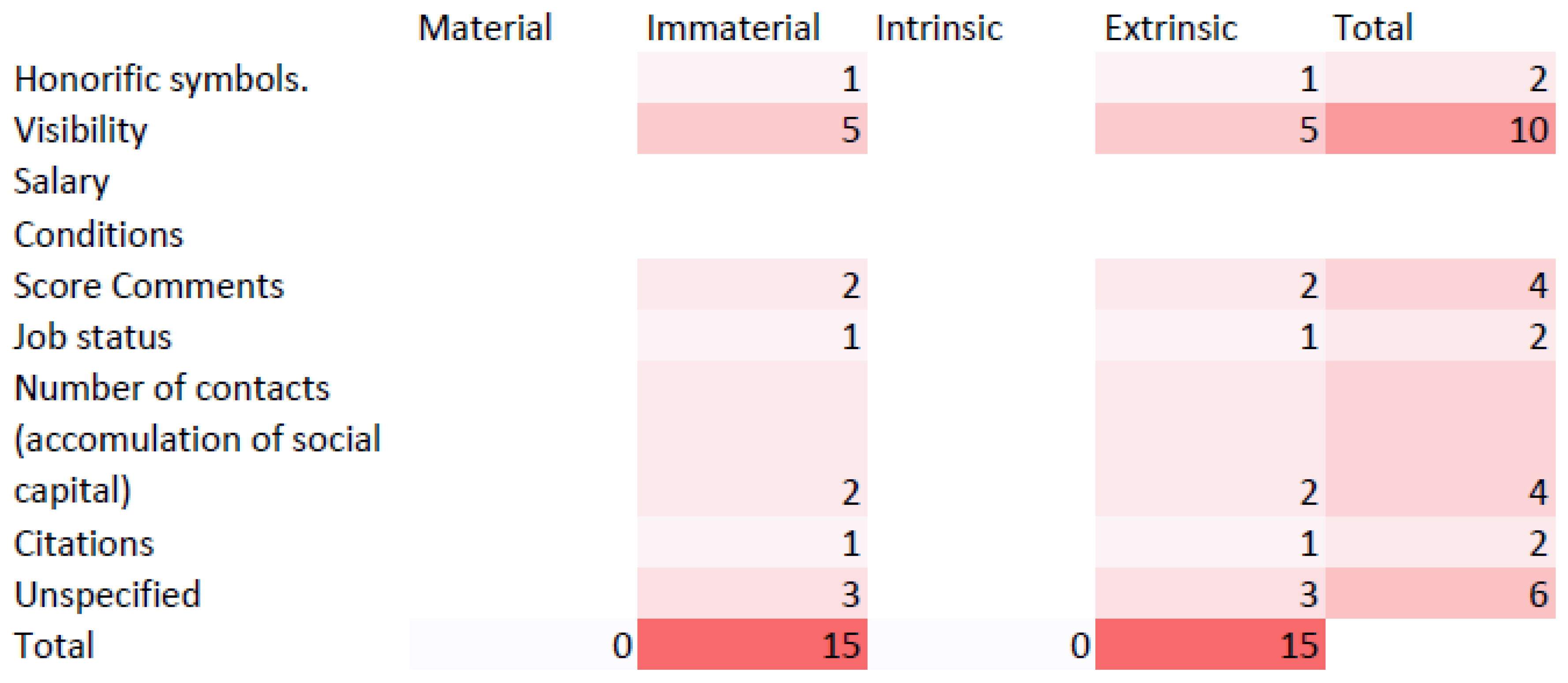
Task: Click the Intrinsic column header
Action: [x=939, y=28]
